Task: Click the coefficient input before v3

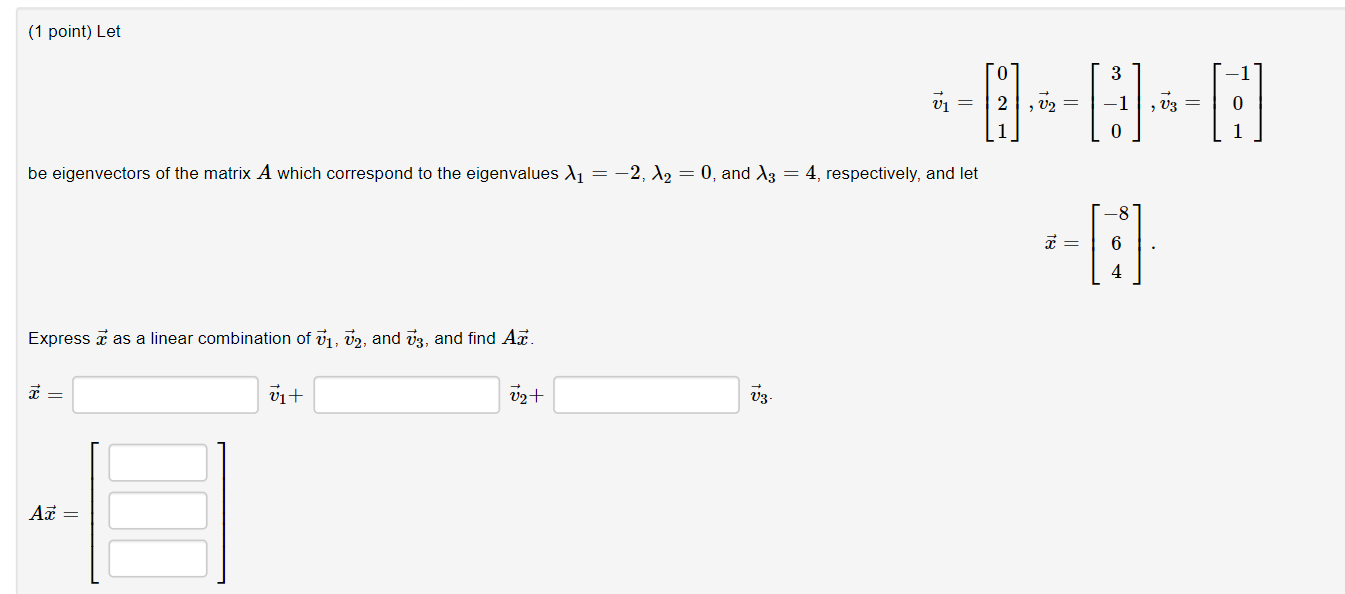Action: coord(645,394)
